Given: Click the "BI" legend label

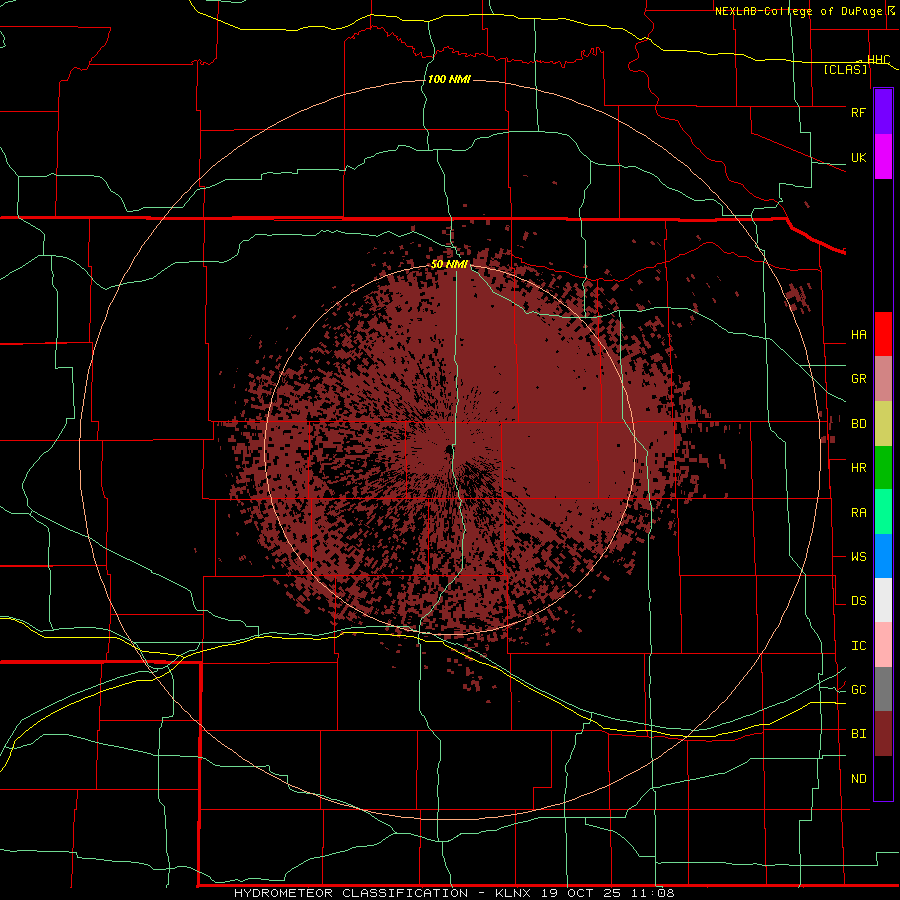Looking at the screenshot, I should tap(858, 734).
